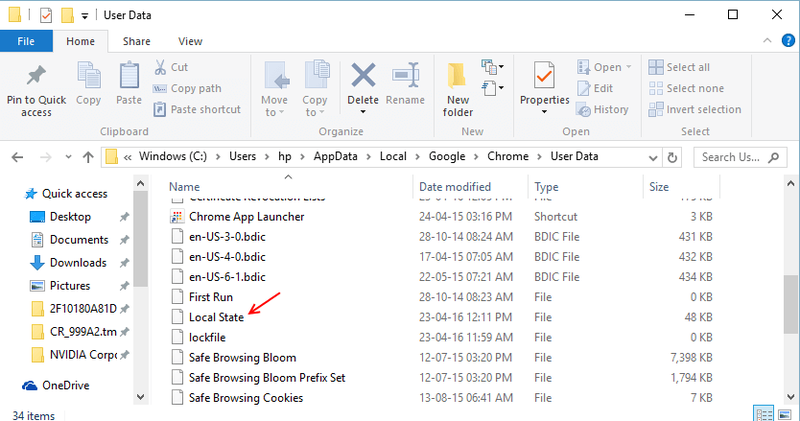Click the Forward navigation arrow
Screen dimensions: 800x421
click(45, 157)
